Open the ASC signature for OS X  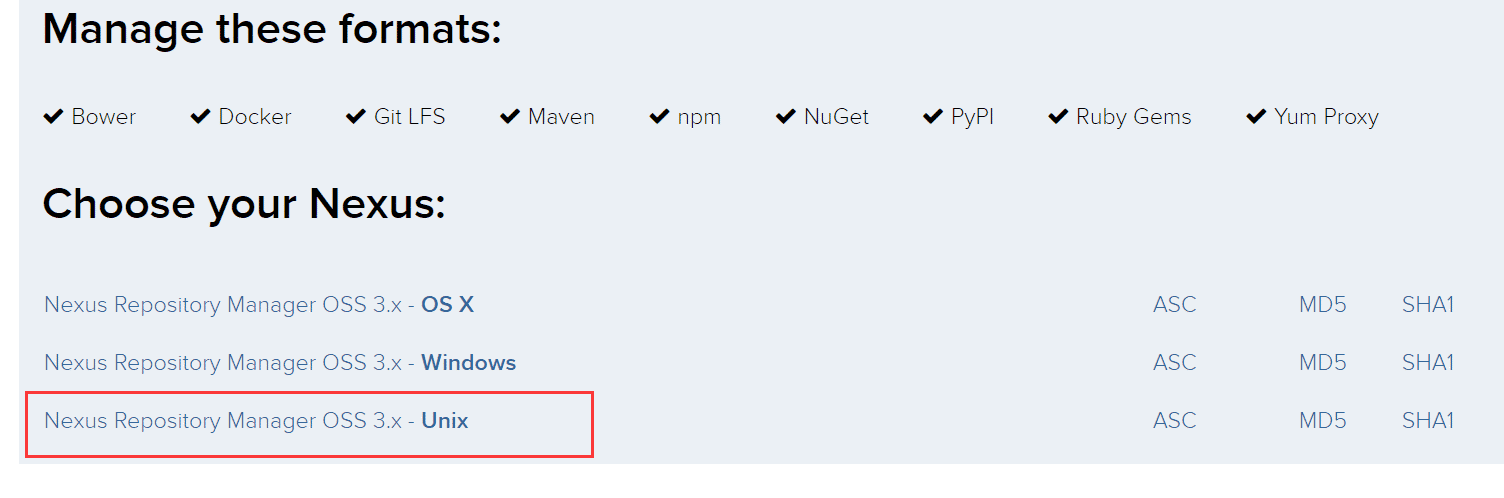coord(1174,304)
